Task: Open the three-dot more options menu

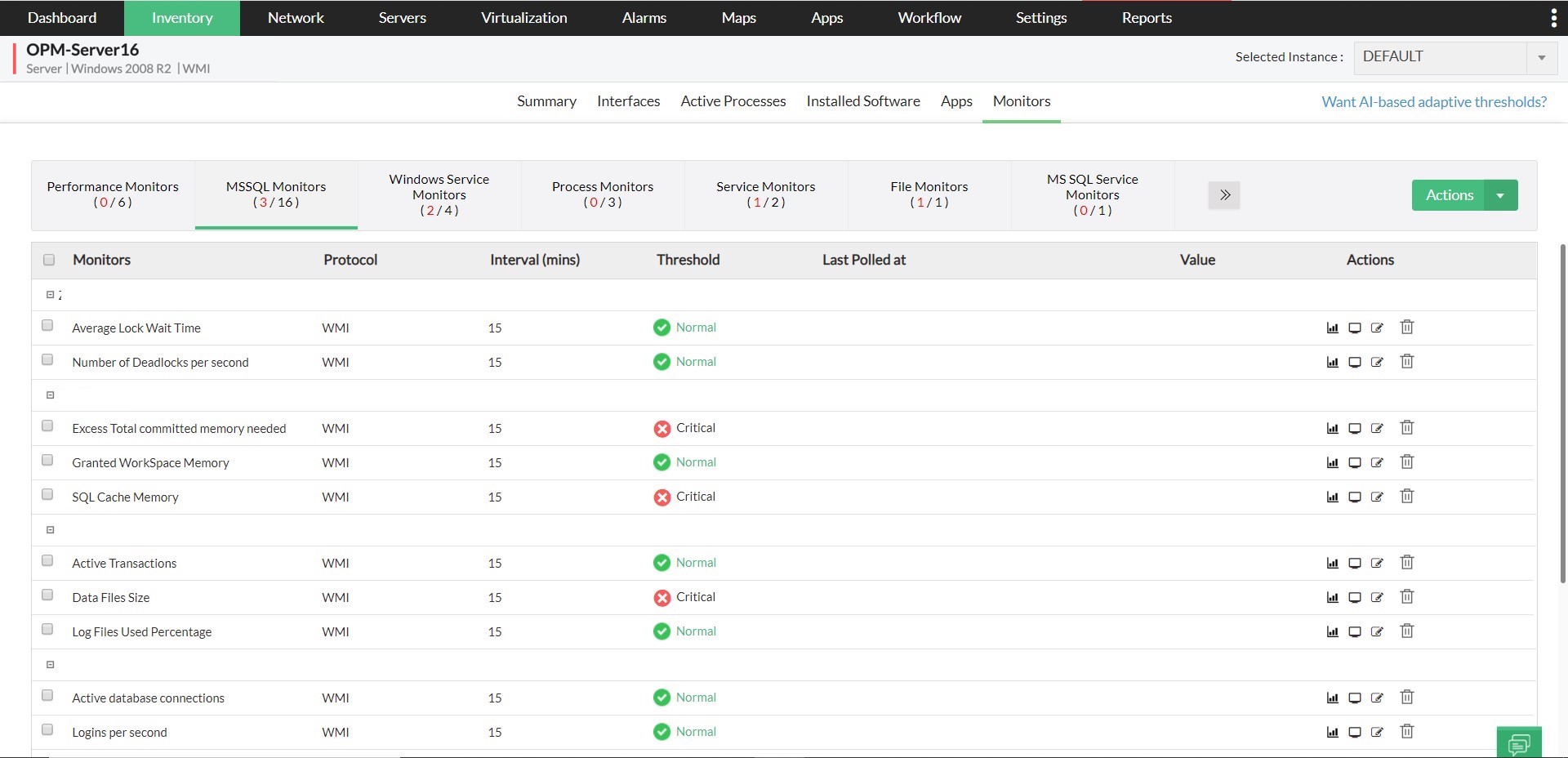Action: click(1552, 18)
